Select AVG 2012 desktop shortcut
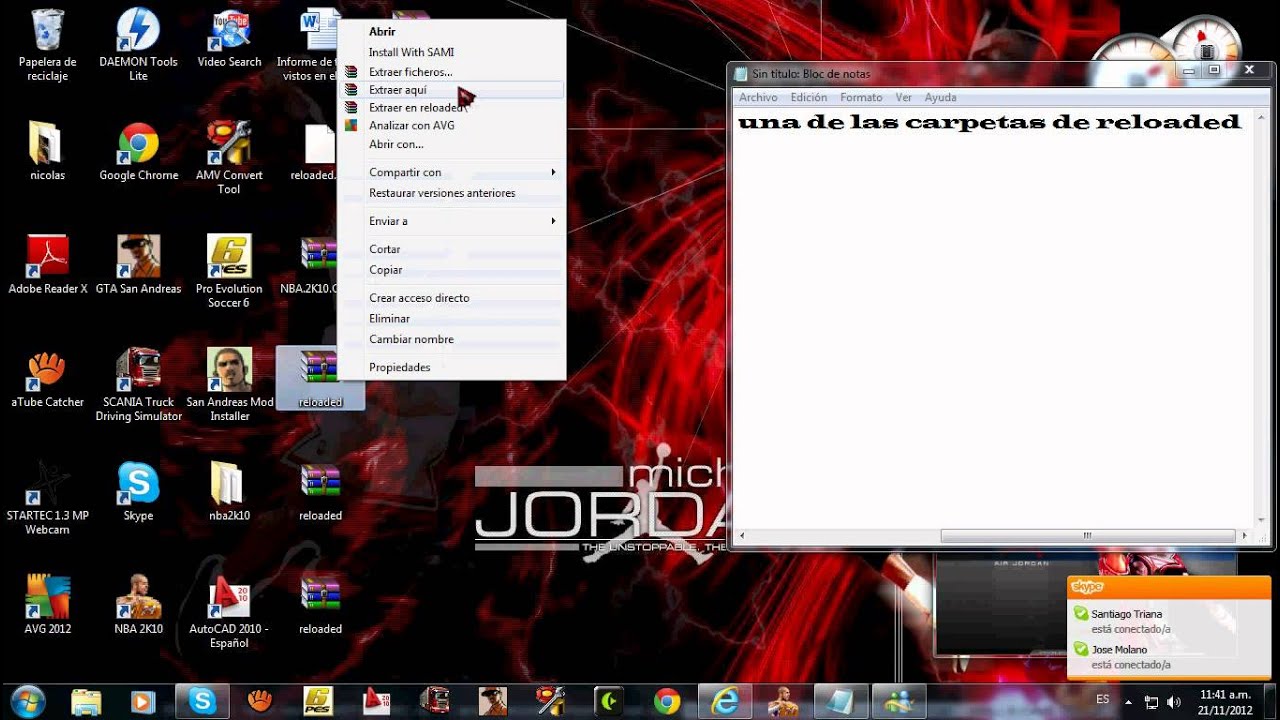Image resolution: width=1280 pixels, height=720 pixels. [47, 606]
